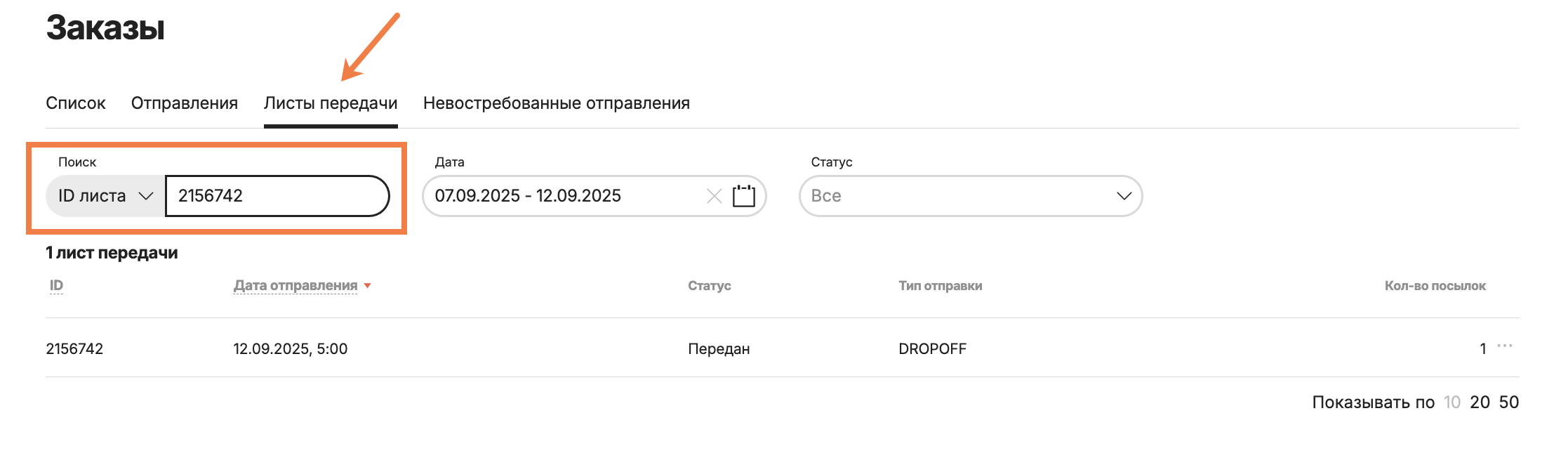The image size is (1568, 458).
Task: Click the search field containing 2156742
Action: coord(277,196)
